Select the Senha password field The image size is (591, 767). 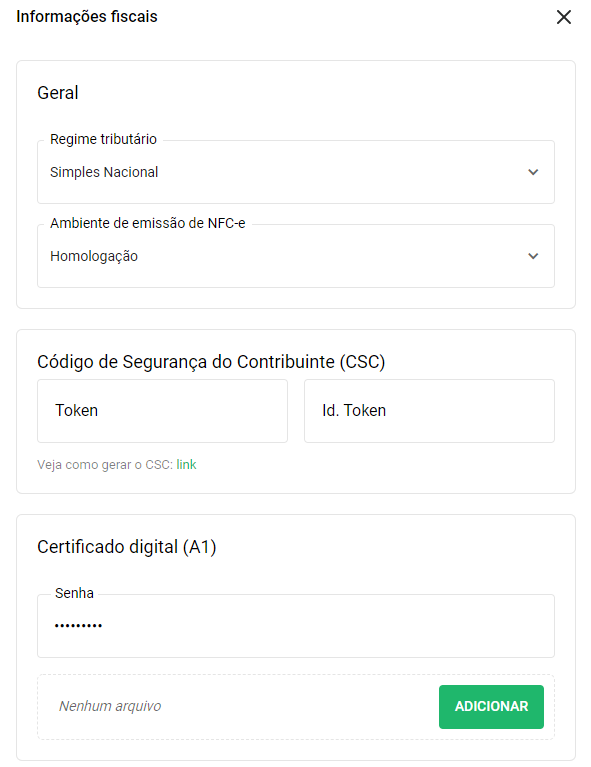[296, 626]
